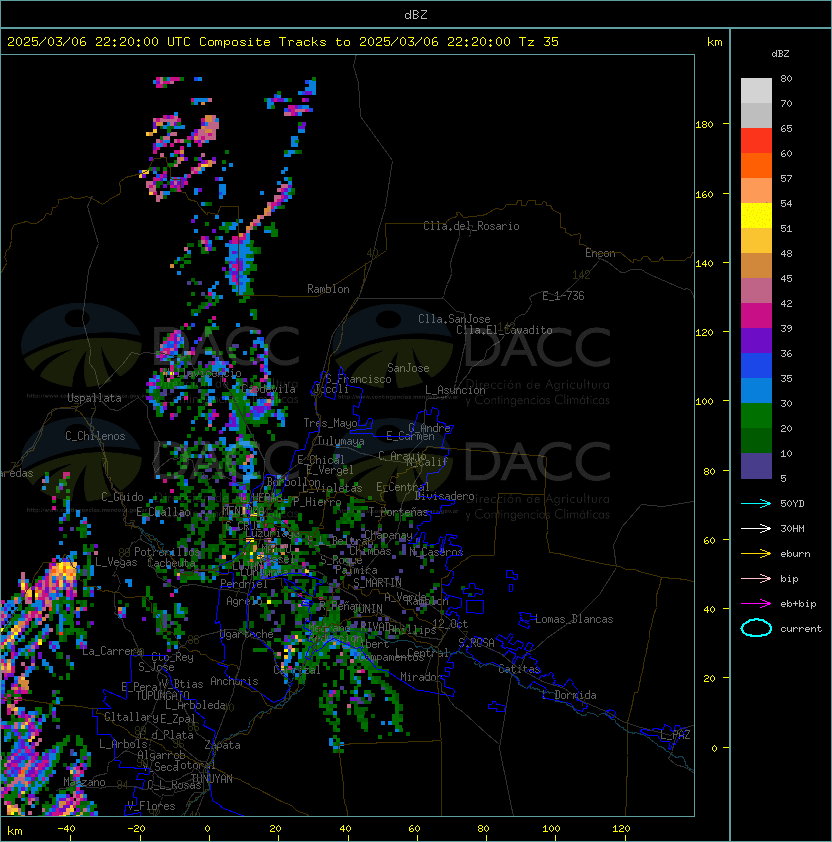Click the yellow eburn arrow in legend

point(756,554)
